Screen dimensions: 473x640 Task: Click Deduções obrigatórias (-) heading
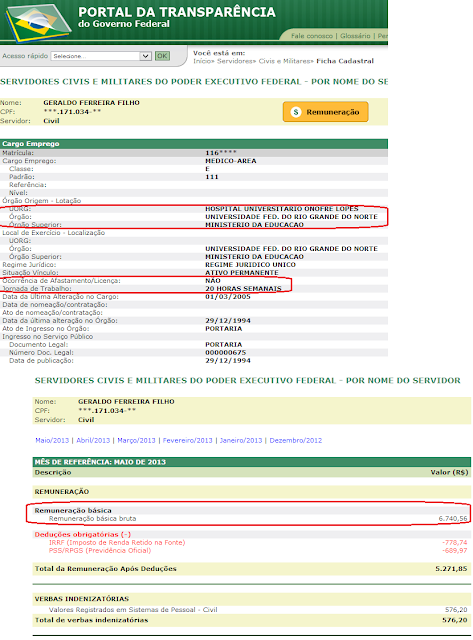click(82, 535)
